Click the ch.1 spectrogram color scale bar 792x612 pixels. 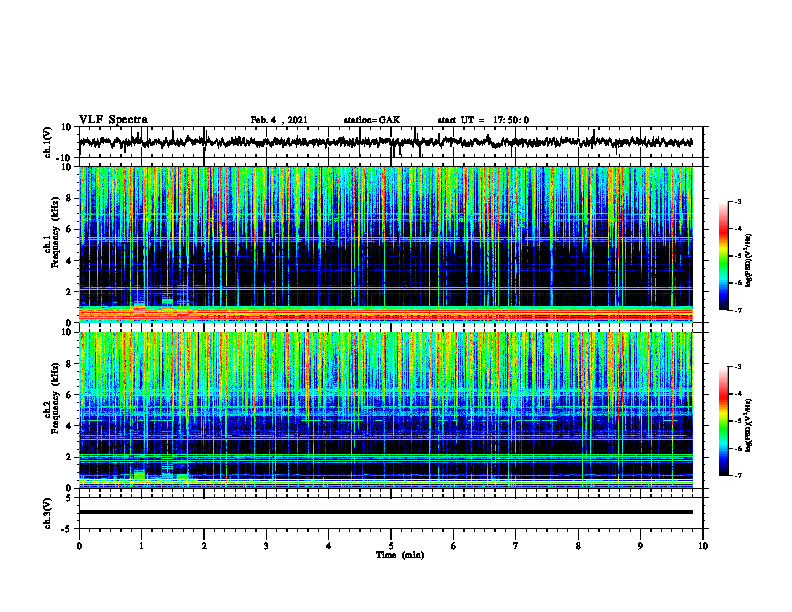[723, 256]
